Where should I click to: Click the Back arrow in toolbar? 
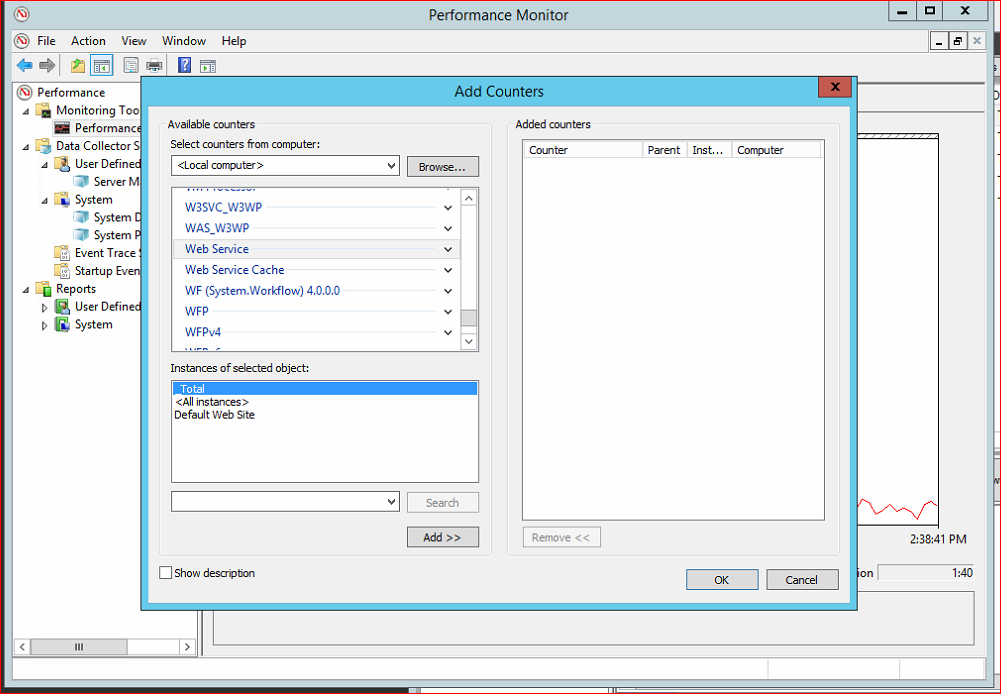coord(24,66)
